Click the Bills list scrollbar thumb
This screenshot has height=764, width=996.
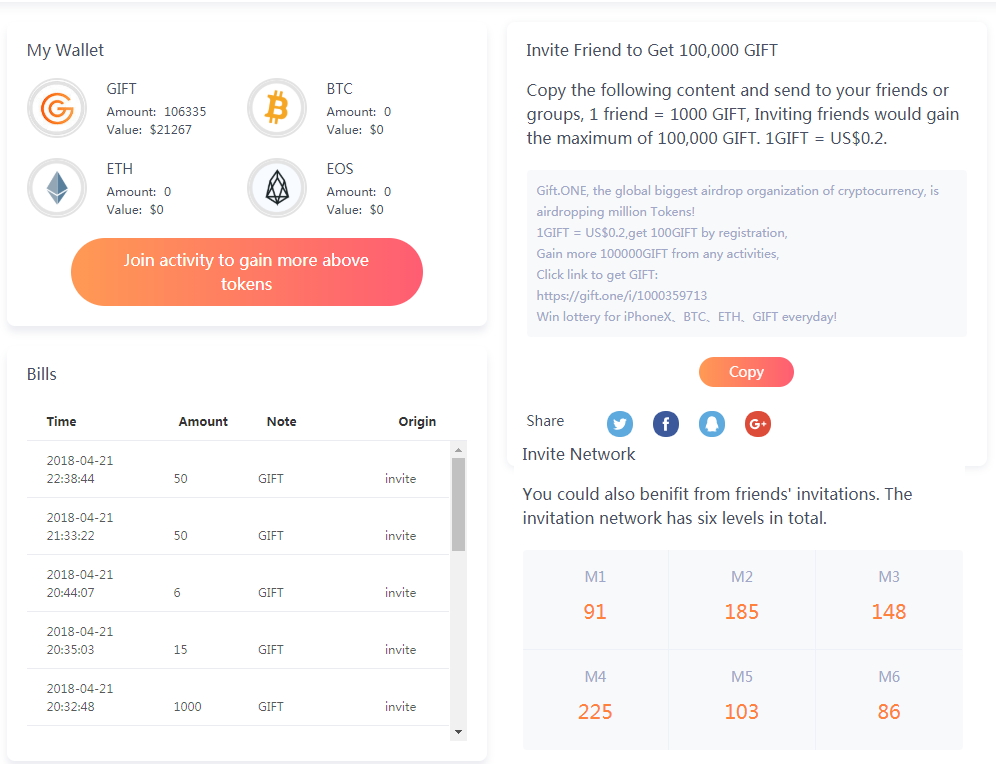458,504
